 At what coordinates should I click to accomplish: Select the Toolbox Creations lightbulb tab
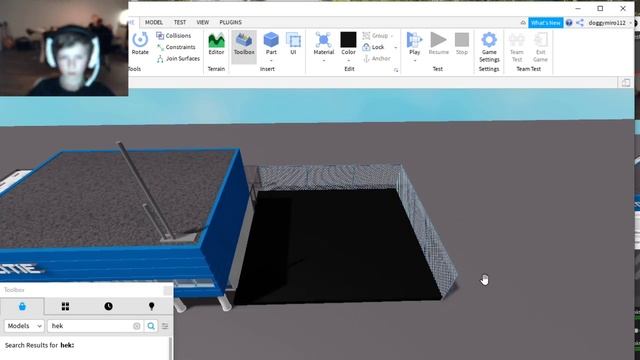(151, 306)
